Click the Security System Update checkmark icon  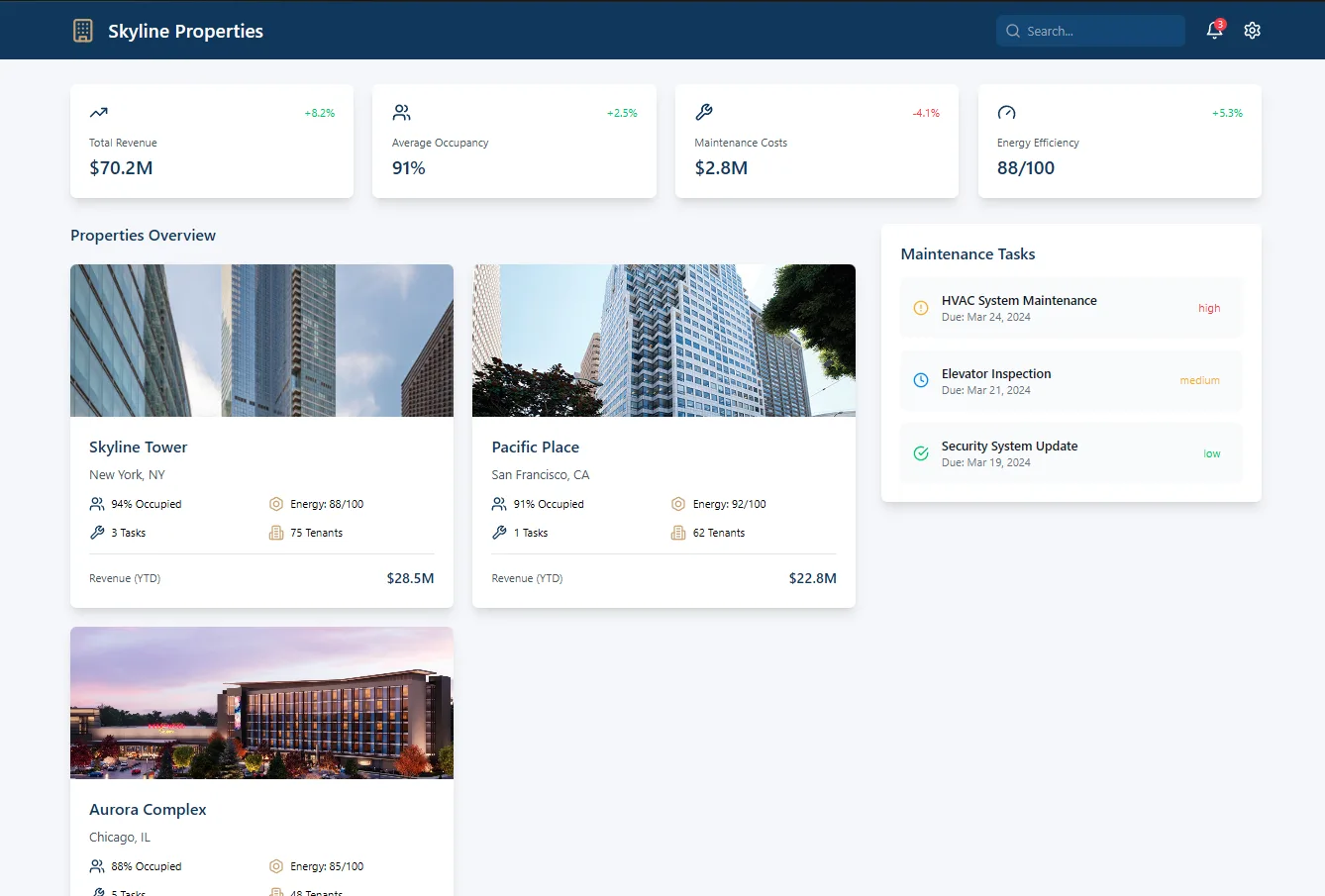point(921,453)
